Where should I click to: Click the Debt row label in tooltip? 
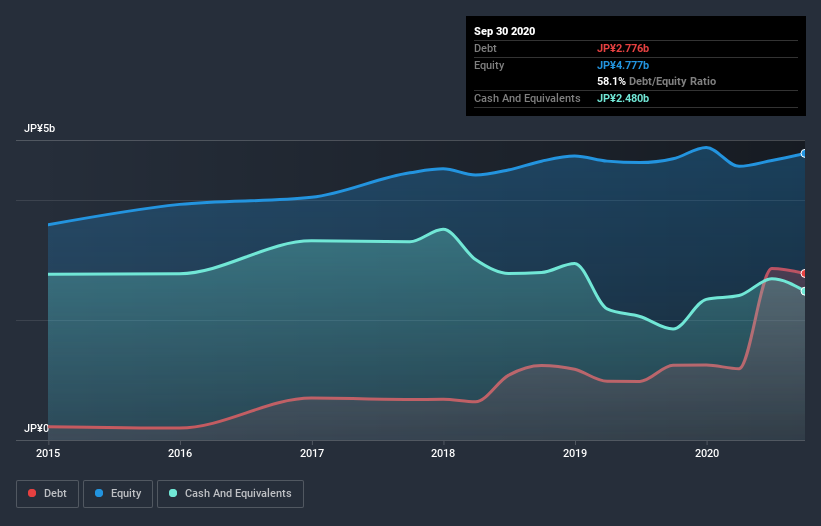pos(485,48)
